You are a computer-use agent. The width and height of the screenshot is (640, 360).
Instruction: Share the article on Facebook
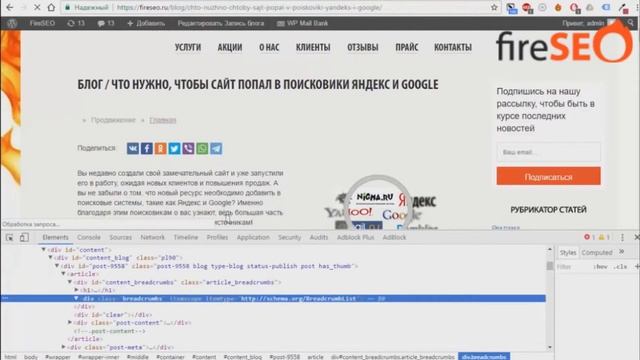147,148
